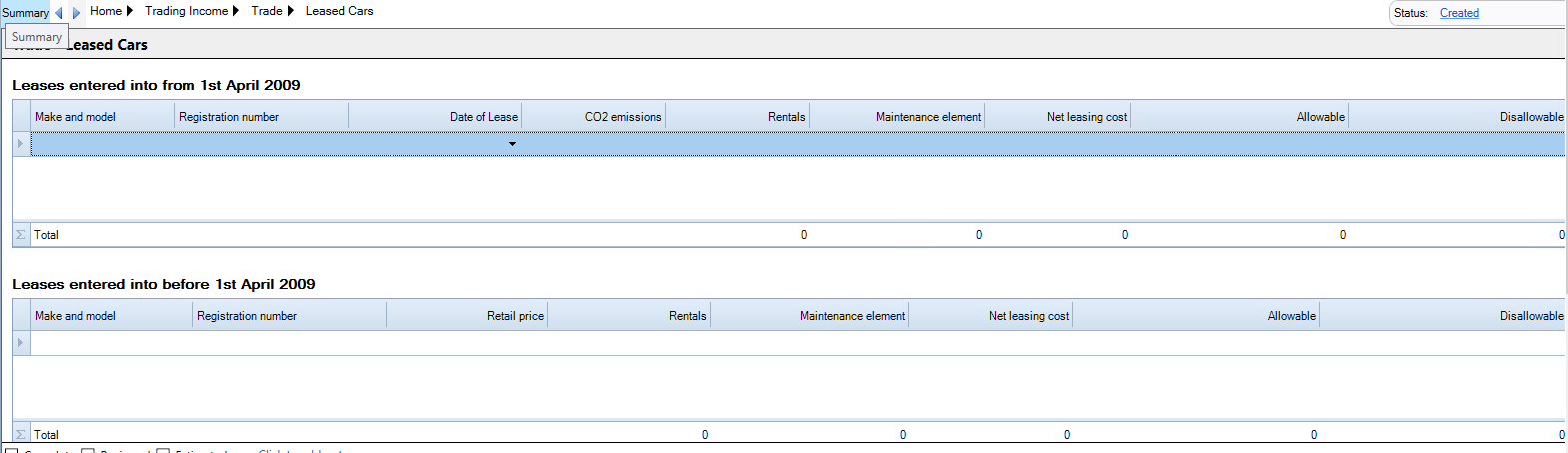Viewport: 1568px width, 453px height.
Task: Click Rentals header in from-2009 table
Action: (737, 117)
